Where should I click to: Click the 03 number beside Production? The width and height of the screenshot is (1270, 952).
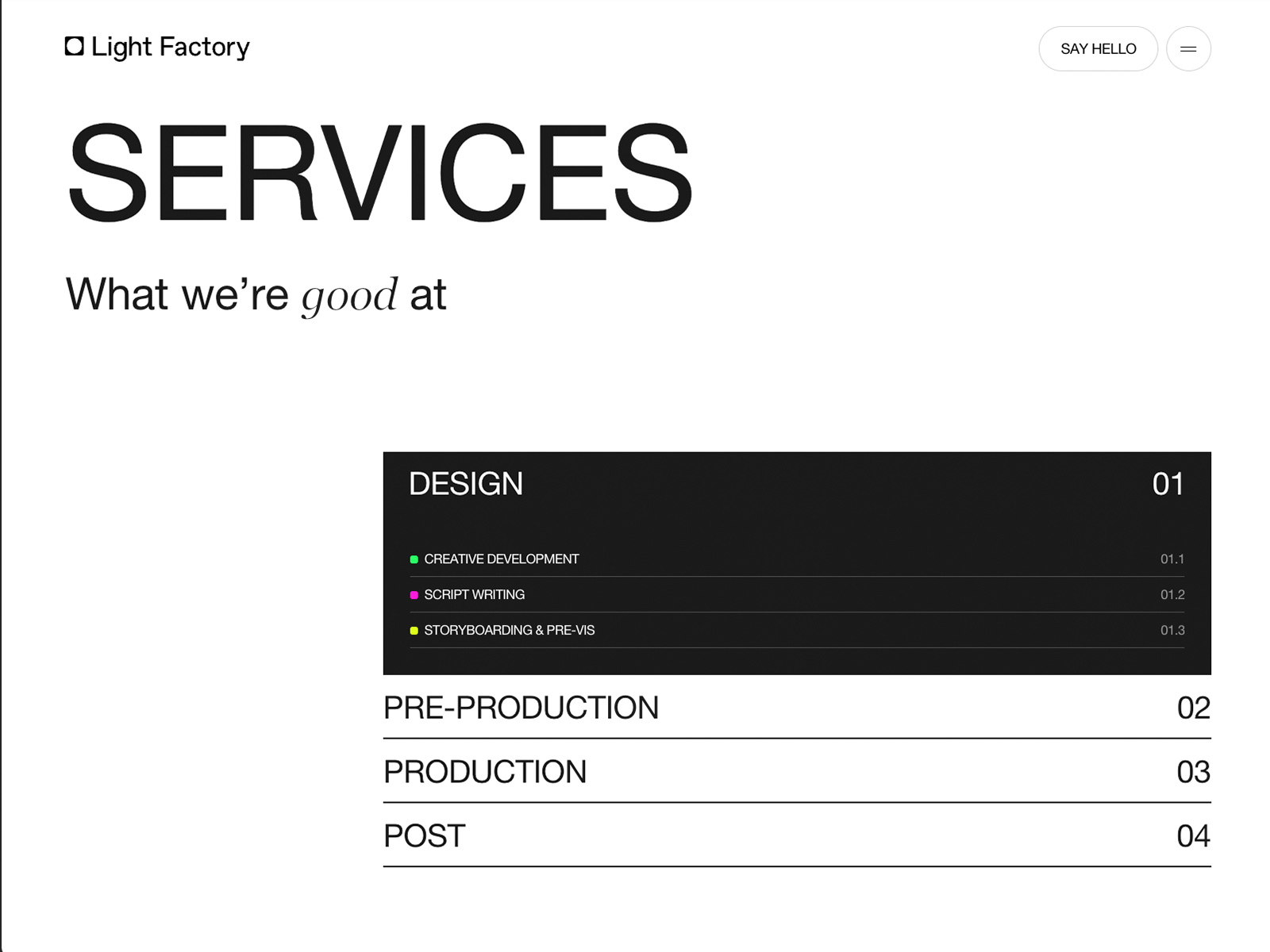1193,772
